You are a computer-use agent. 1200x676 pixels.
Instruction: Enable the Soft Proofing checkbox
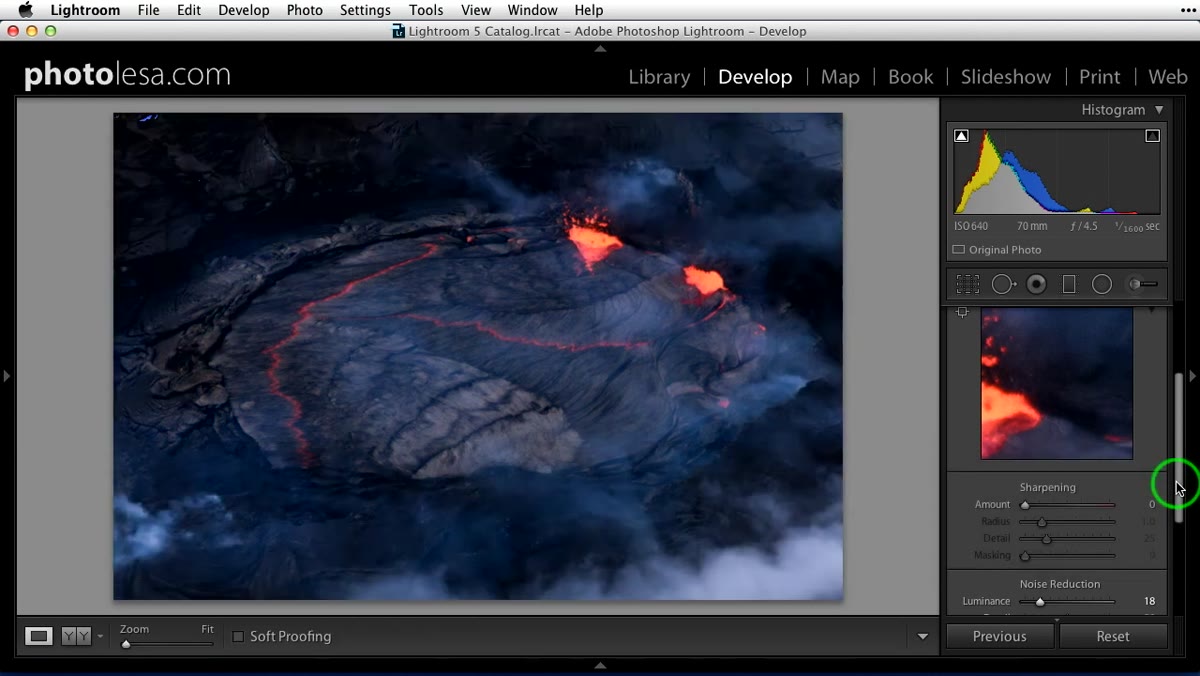click(x=238, y=636)
